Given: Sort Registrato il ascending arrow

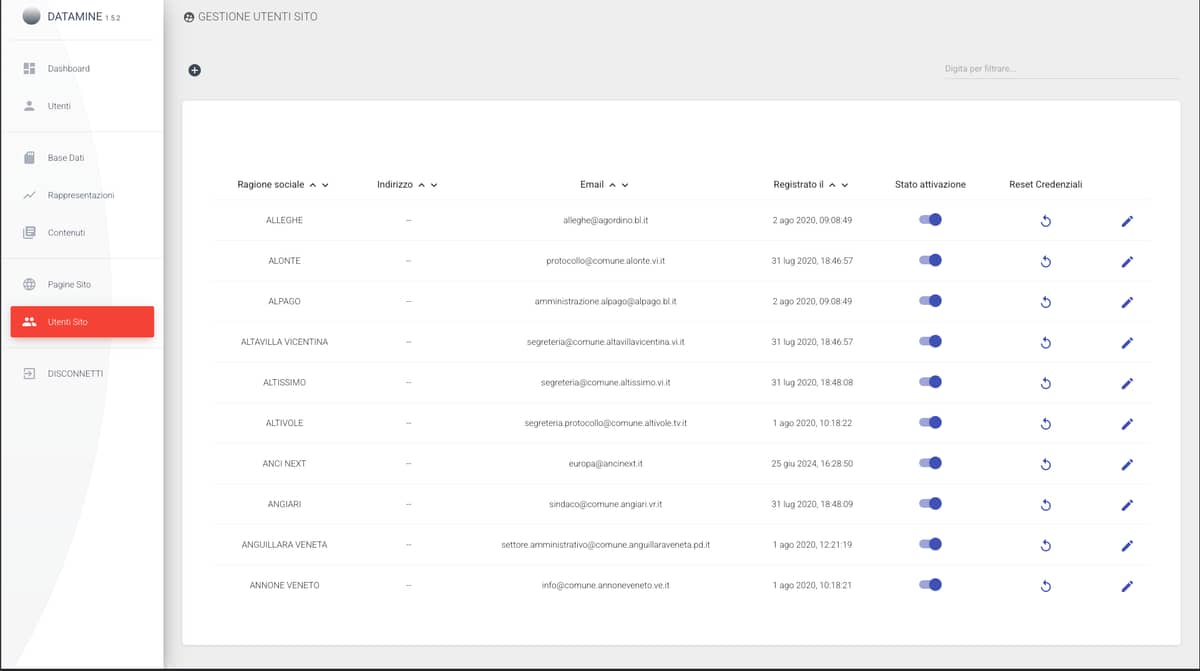Looking at the screenshot, I should point(833,185).
